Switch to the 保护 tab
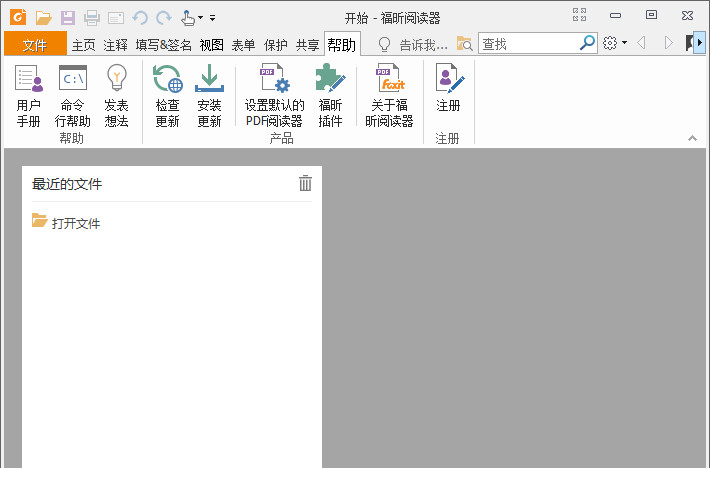 [x=276, y=45]
